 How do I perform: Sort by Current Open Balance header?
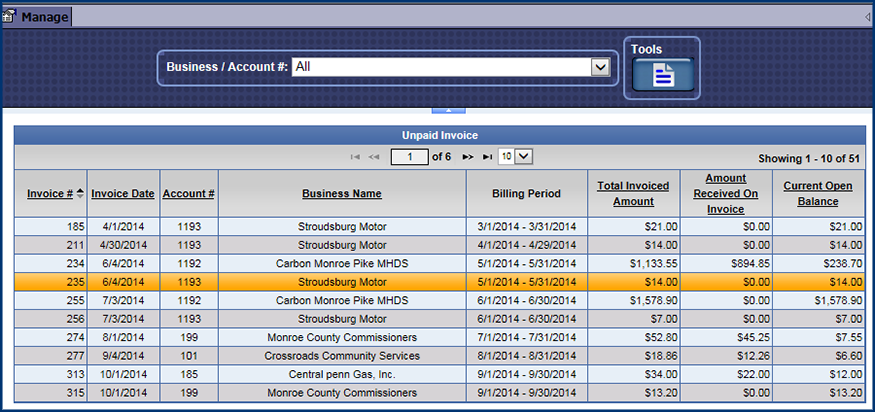coord(817,194)
